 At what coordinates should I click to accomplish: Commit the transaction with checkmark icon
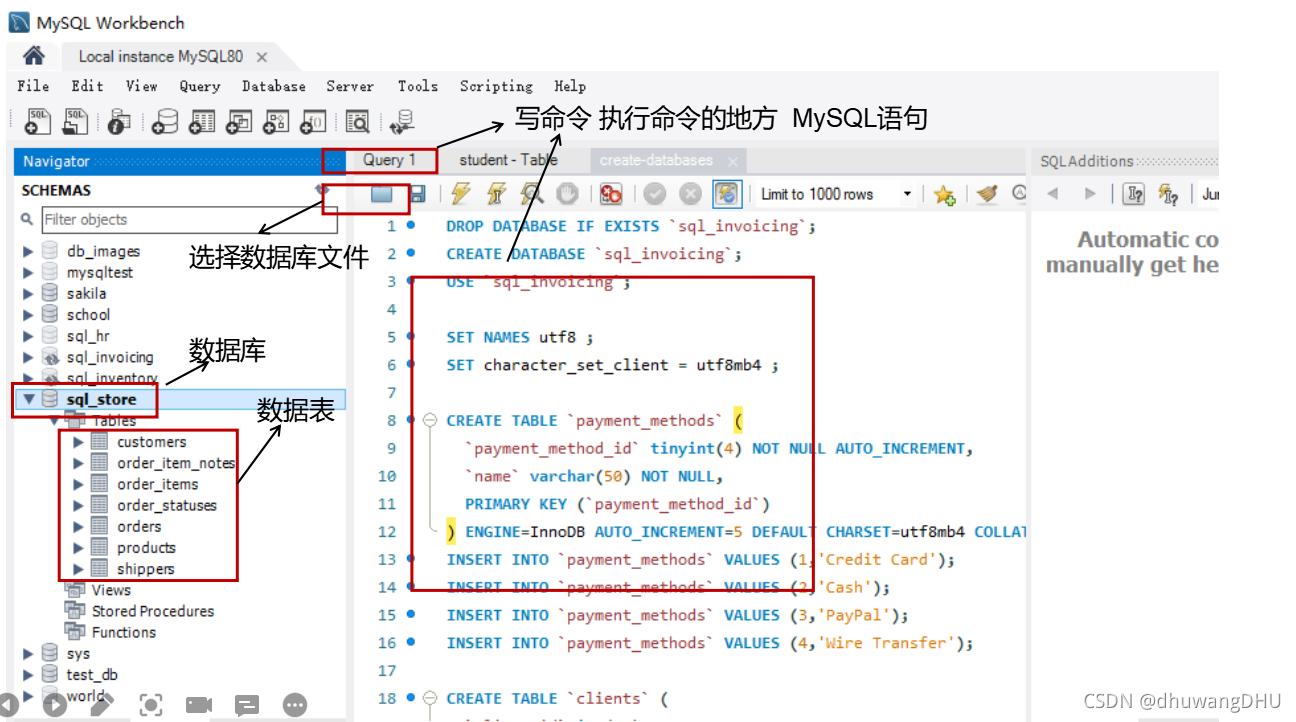pyautogui.click(x=655, y=194)
